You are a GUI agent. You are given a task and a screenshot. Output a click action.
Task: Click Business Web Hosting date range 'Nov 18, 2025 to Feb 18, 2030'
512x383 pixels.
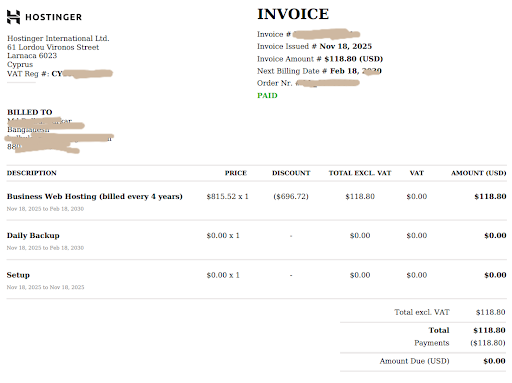point(45,209)
